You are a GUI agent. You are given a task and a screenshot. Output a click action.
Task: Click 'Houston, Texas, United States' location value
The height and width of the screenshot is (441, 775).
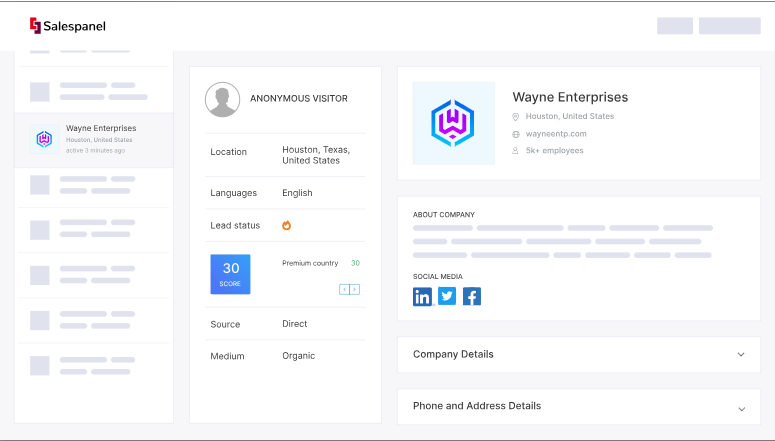(x=316, y=155)
